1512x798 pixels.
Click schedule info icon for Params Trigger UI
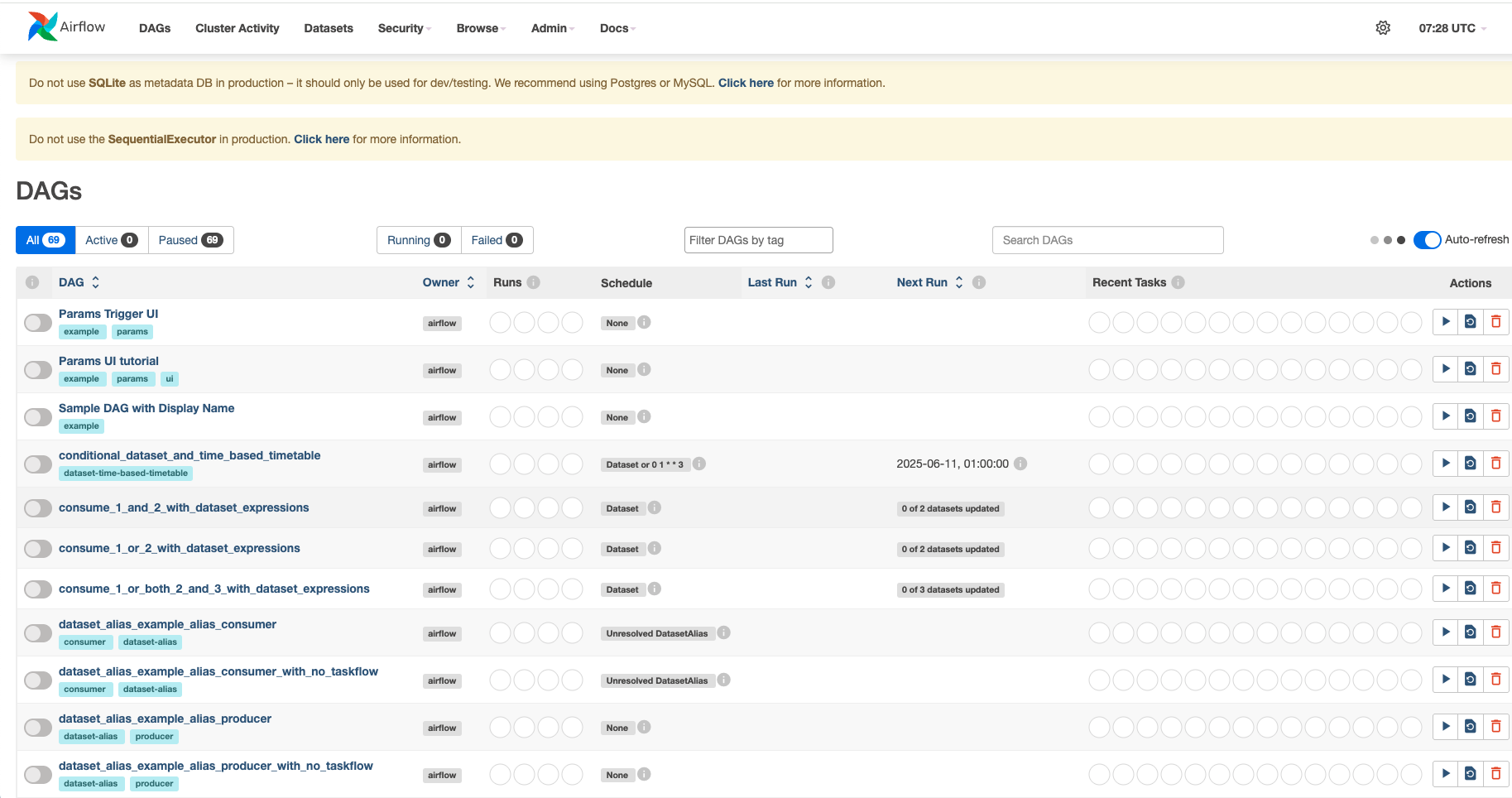[645, 322]
